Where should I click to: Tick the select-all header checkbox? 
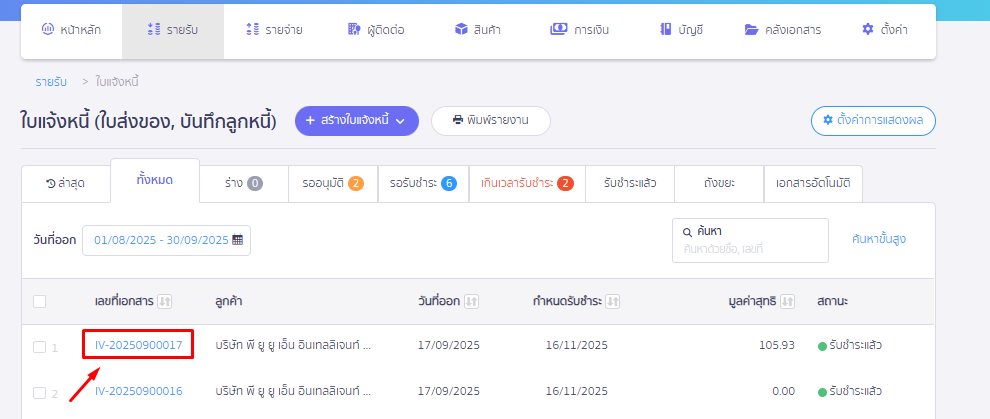pos(39,302)
